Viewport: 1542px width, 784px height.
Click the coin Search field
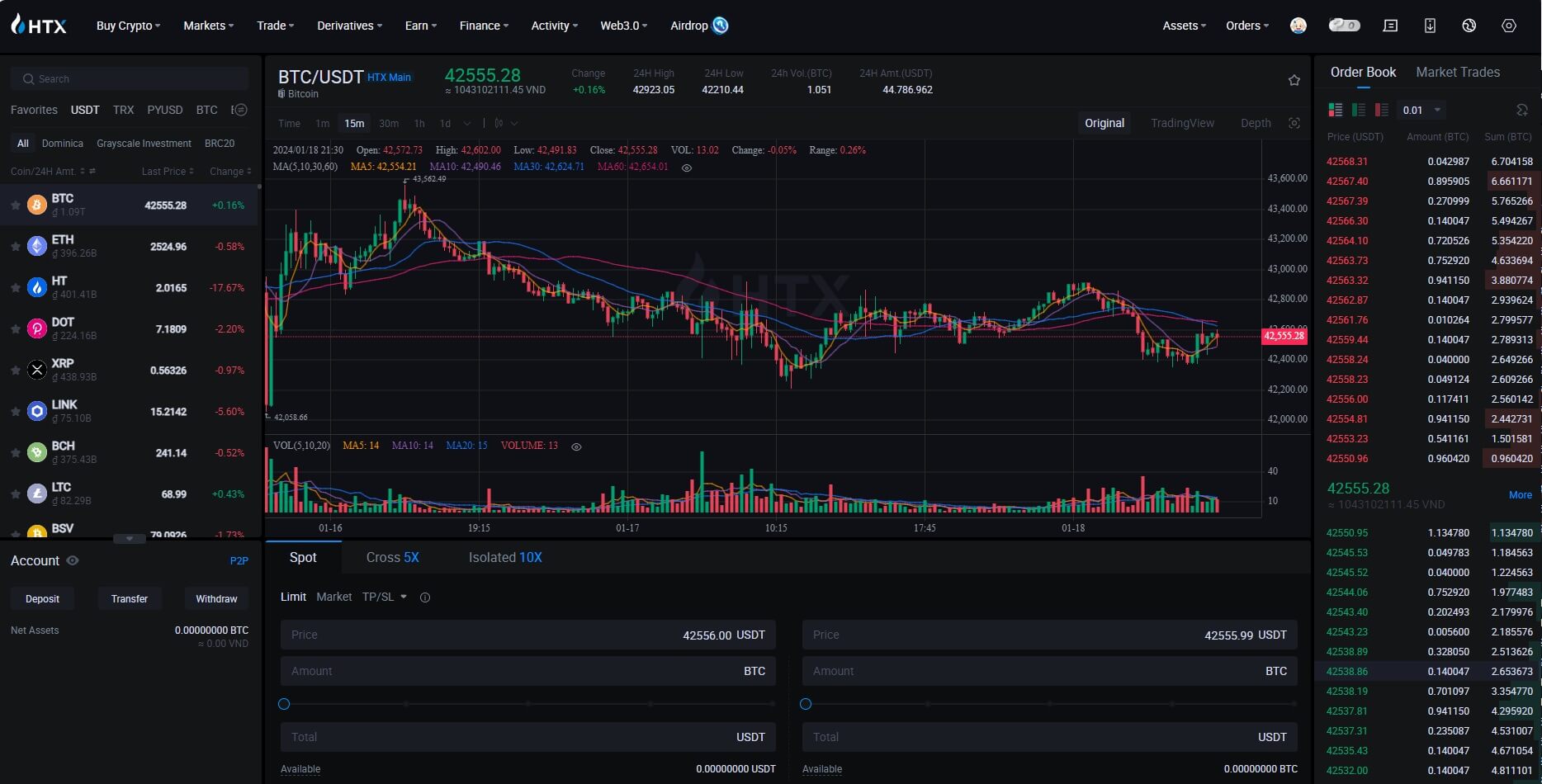(x=130, y=78)
